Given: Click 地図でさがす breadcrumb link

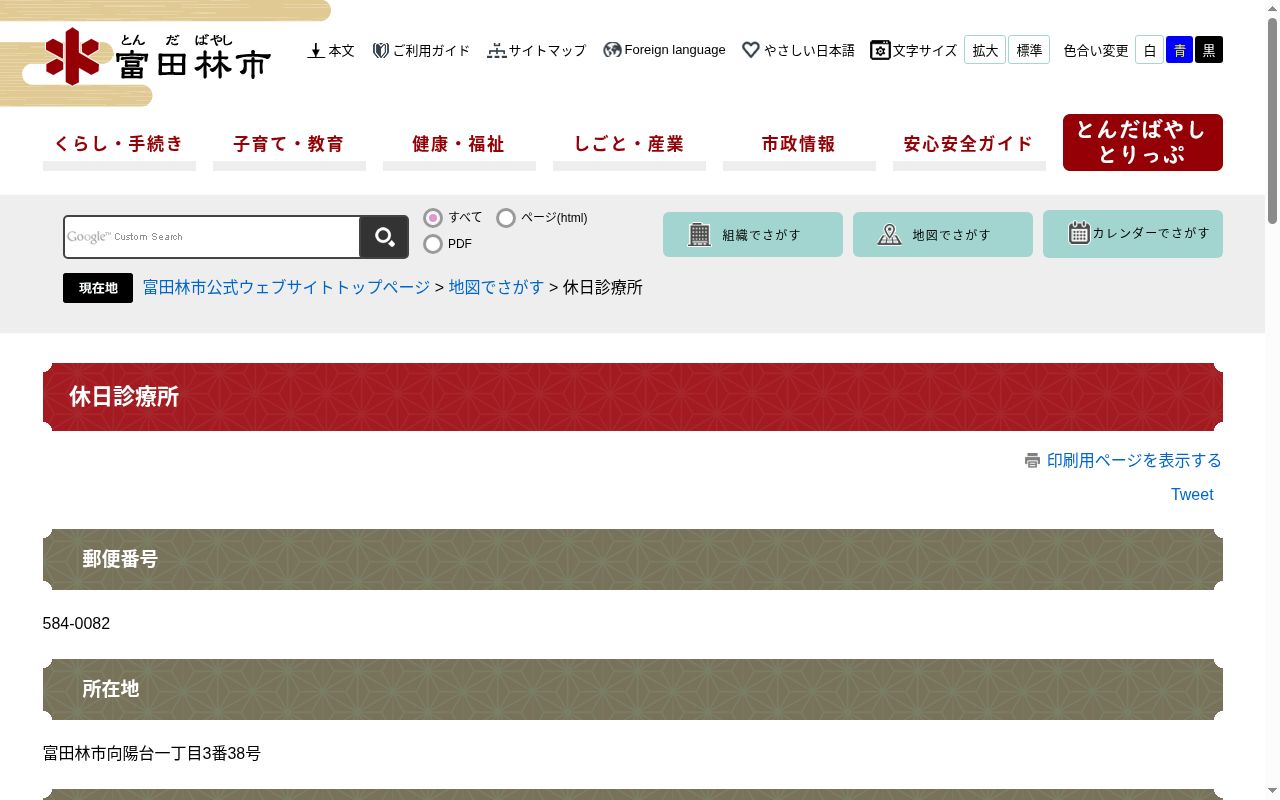Looking at the screenshot, I should point(497,287).
